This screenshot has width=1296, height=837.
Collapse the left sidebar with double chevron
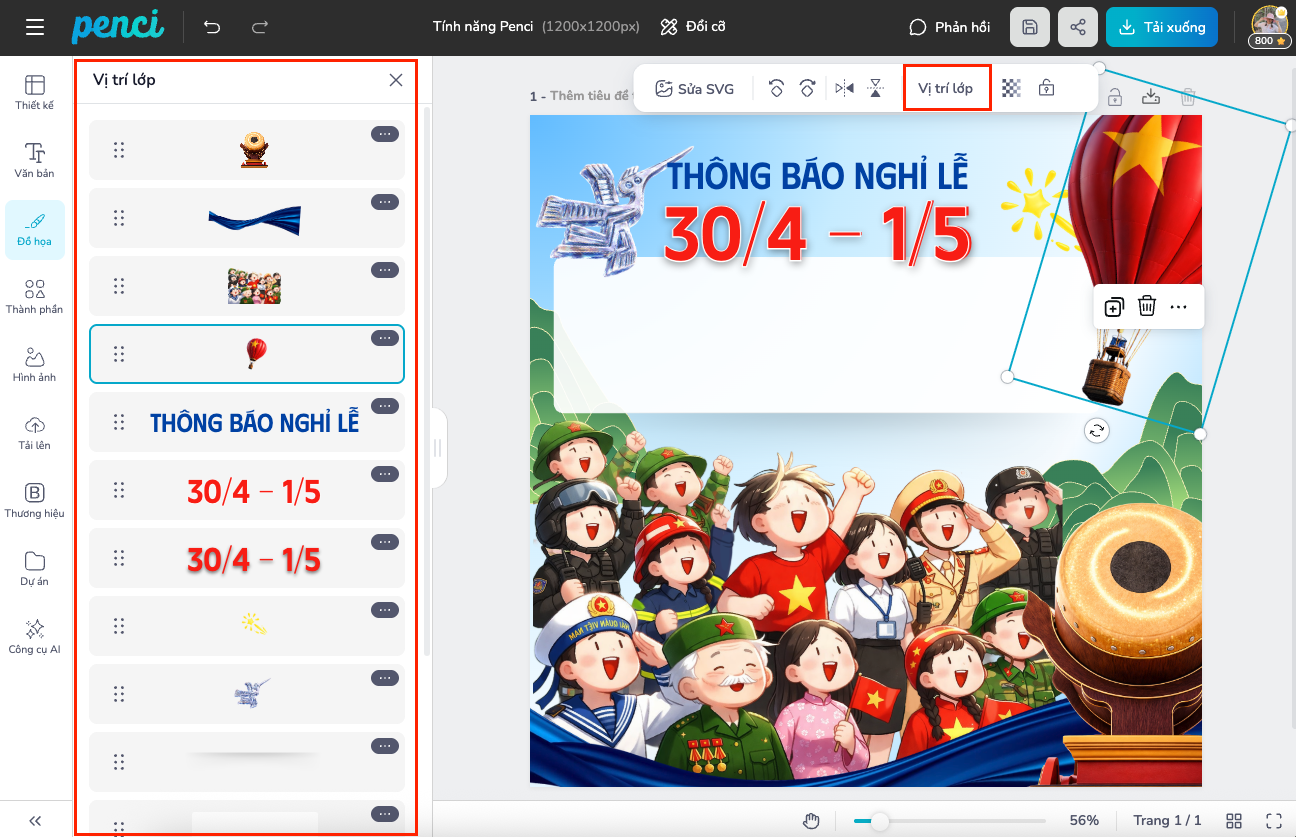[35, 821]
